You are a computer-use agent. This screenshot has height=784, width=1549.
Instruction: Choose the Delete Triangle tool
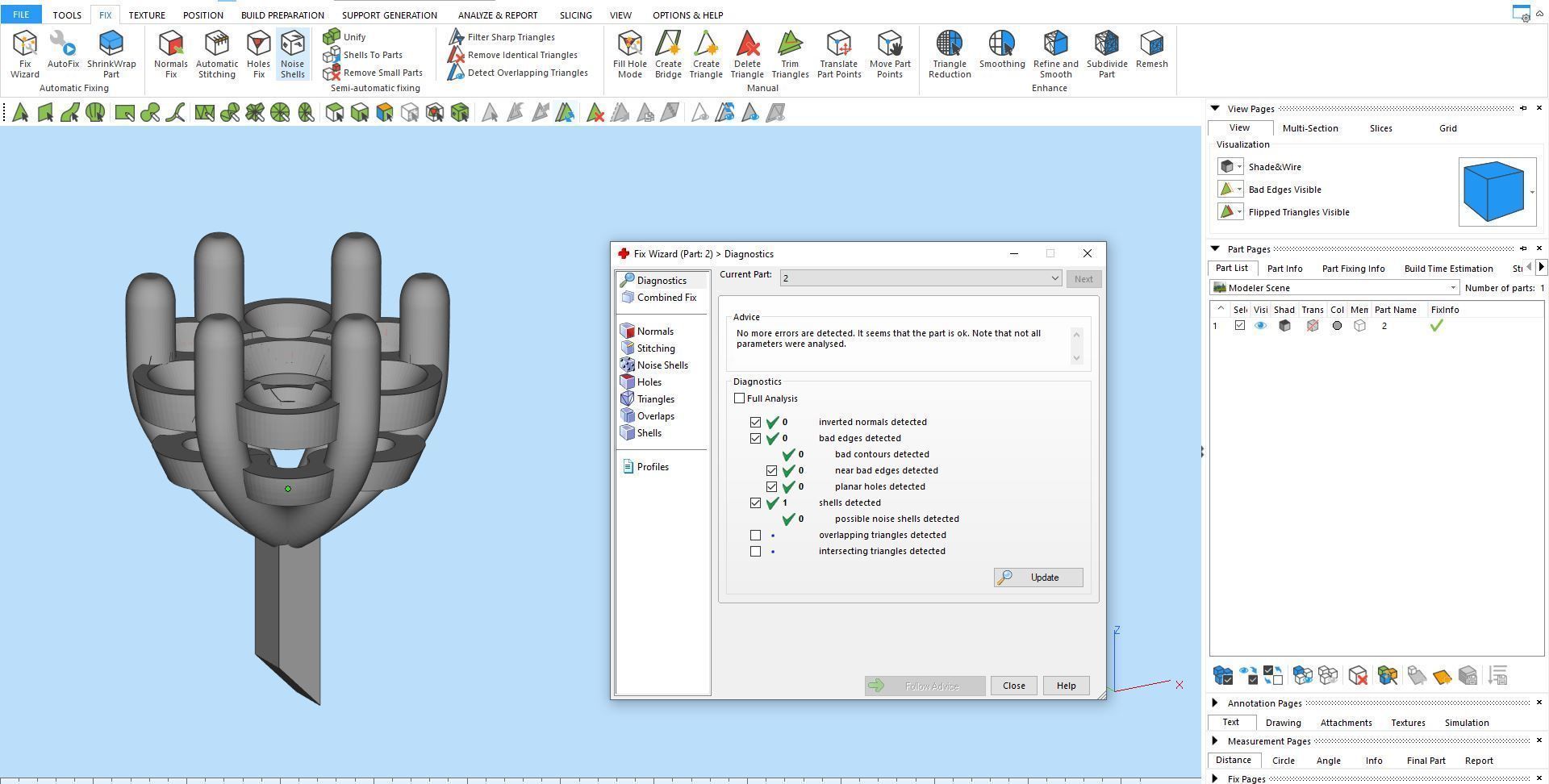747,54
